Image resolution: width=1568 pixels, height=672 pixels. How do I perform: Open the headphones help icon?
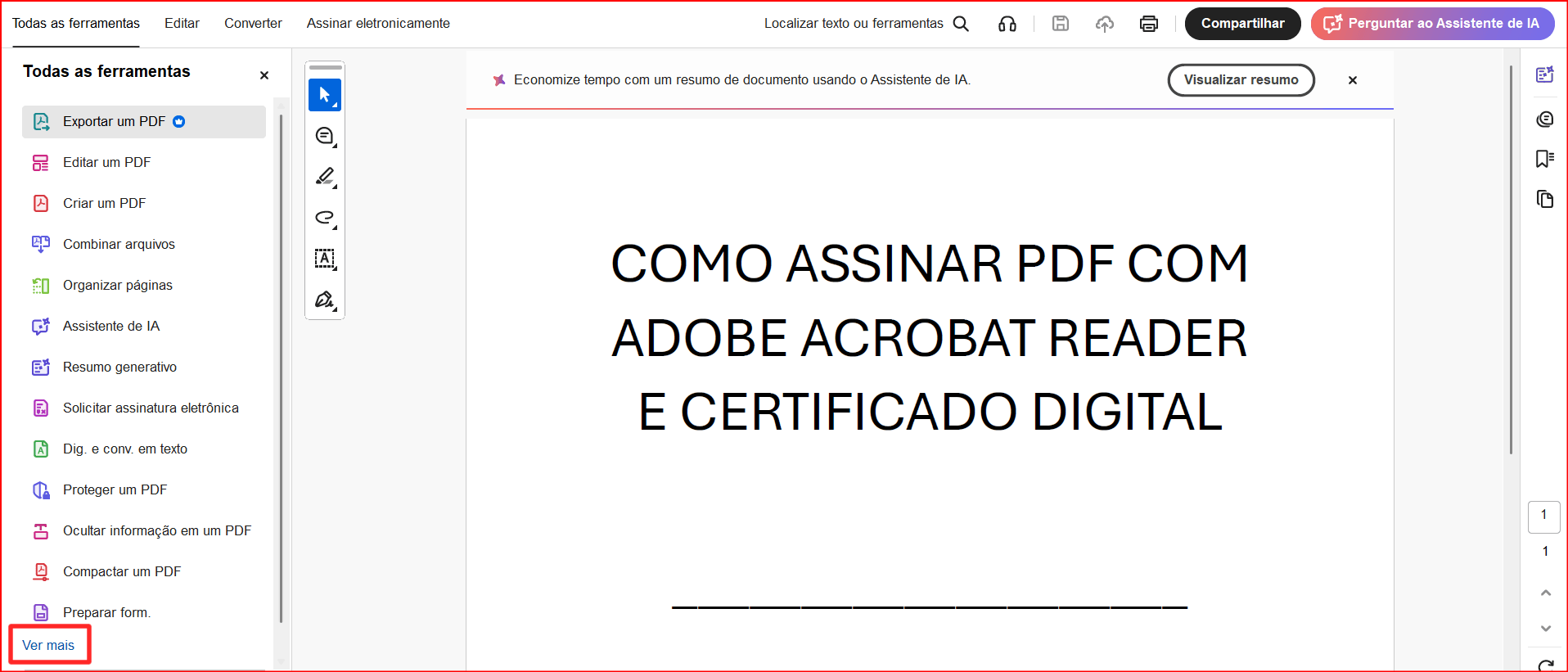pyautogui.click(x=1007, y=24)
